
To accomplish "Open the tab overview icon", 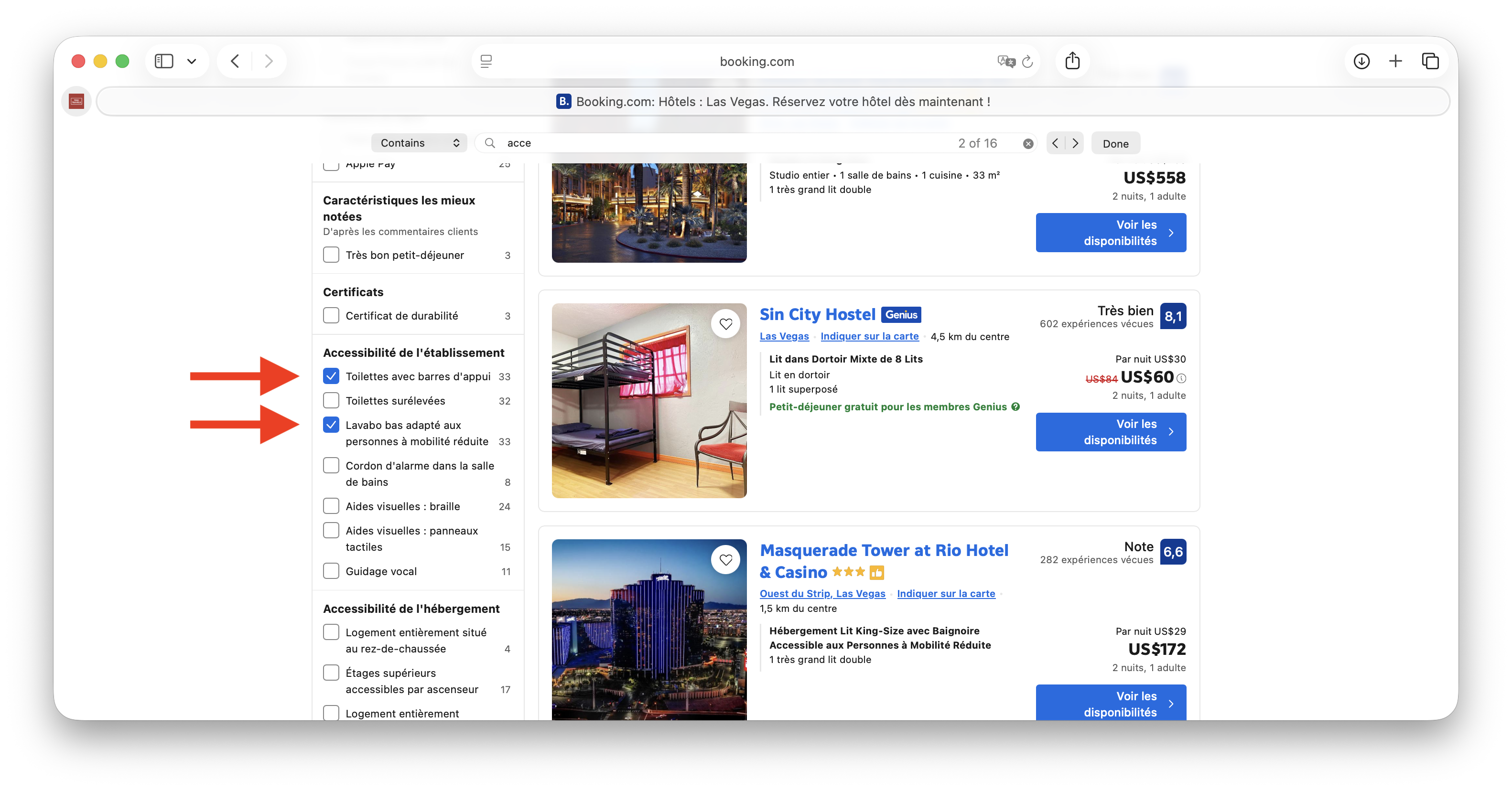I will pyautogui.click(x=1430, y=61).
